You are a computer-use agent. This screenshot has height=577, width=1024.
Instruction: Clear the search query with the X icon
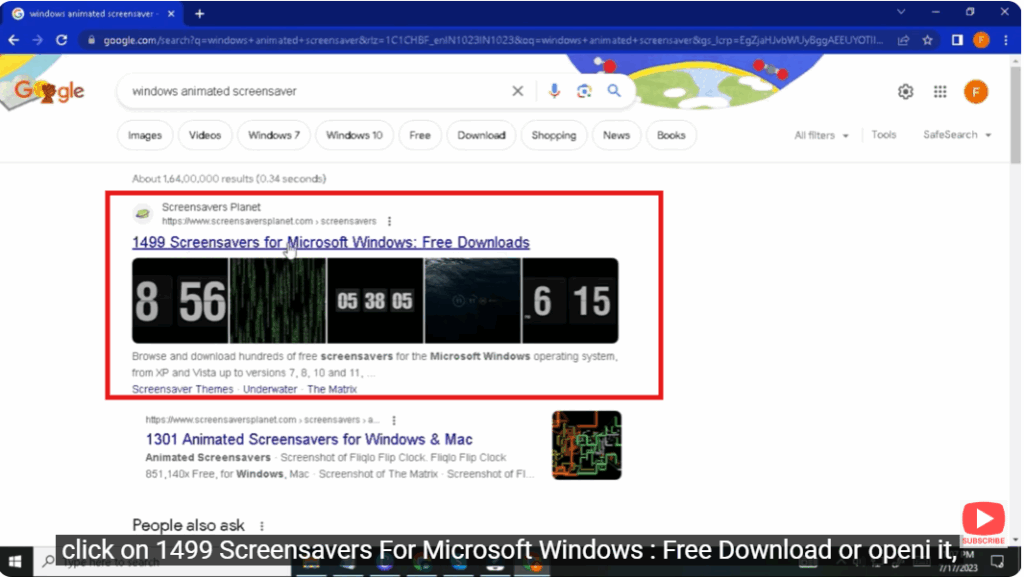point(517,90)
